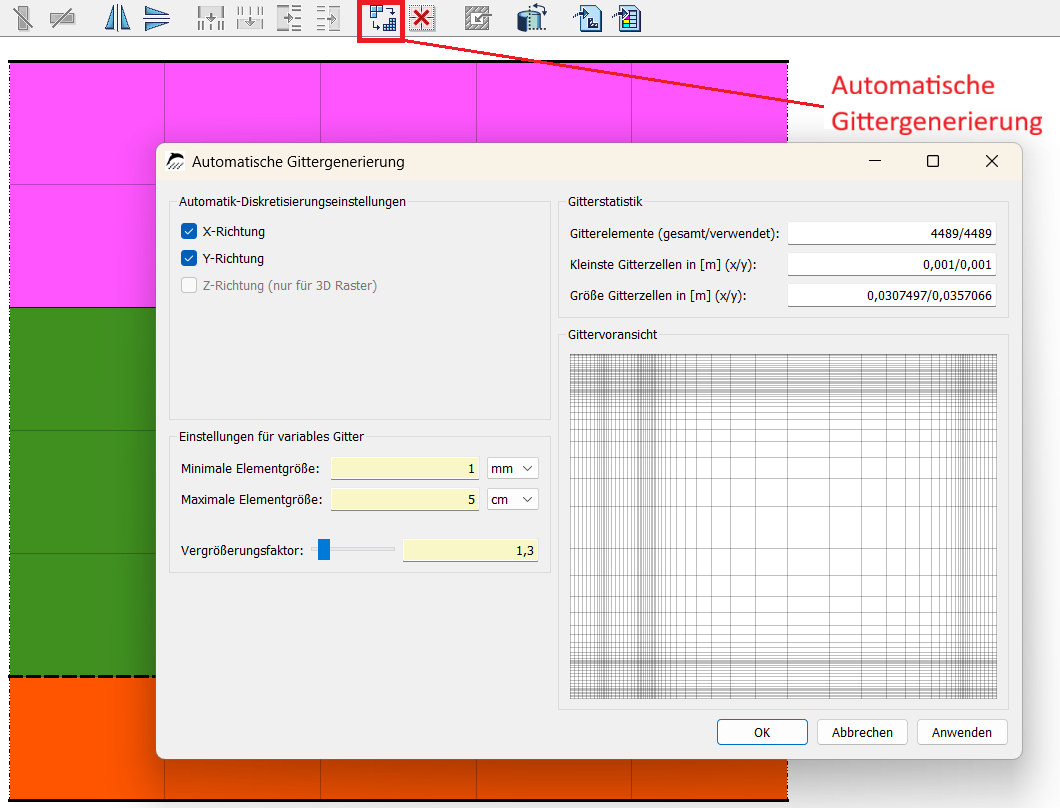Mirror the construction about the horizontal axis

click(157, 18)
